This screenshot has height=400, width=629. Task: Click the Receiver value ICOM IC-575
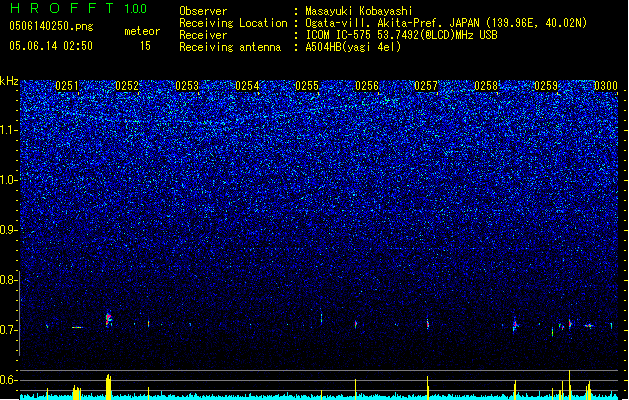click(339, 35)
